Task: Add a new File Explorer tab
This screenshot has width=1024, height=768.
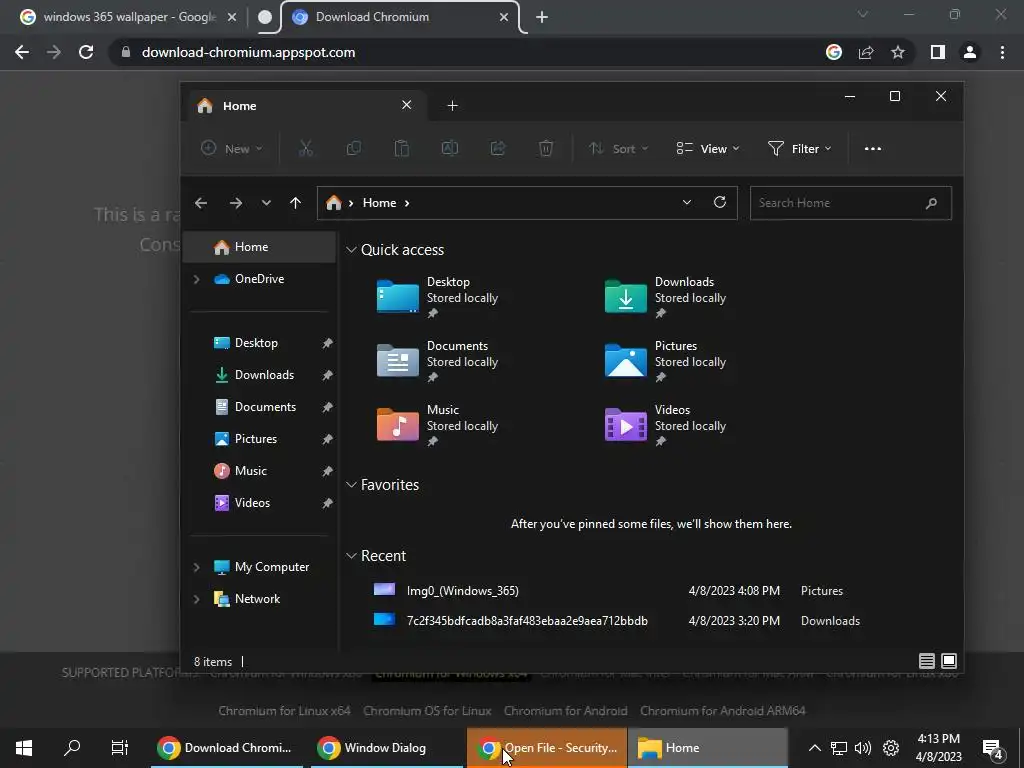Action: pos(452,106)
